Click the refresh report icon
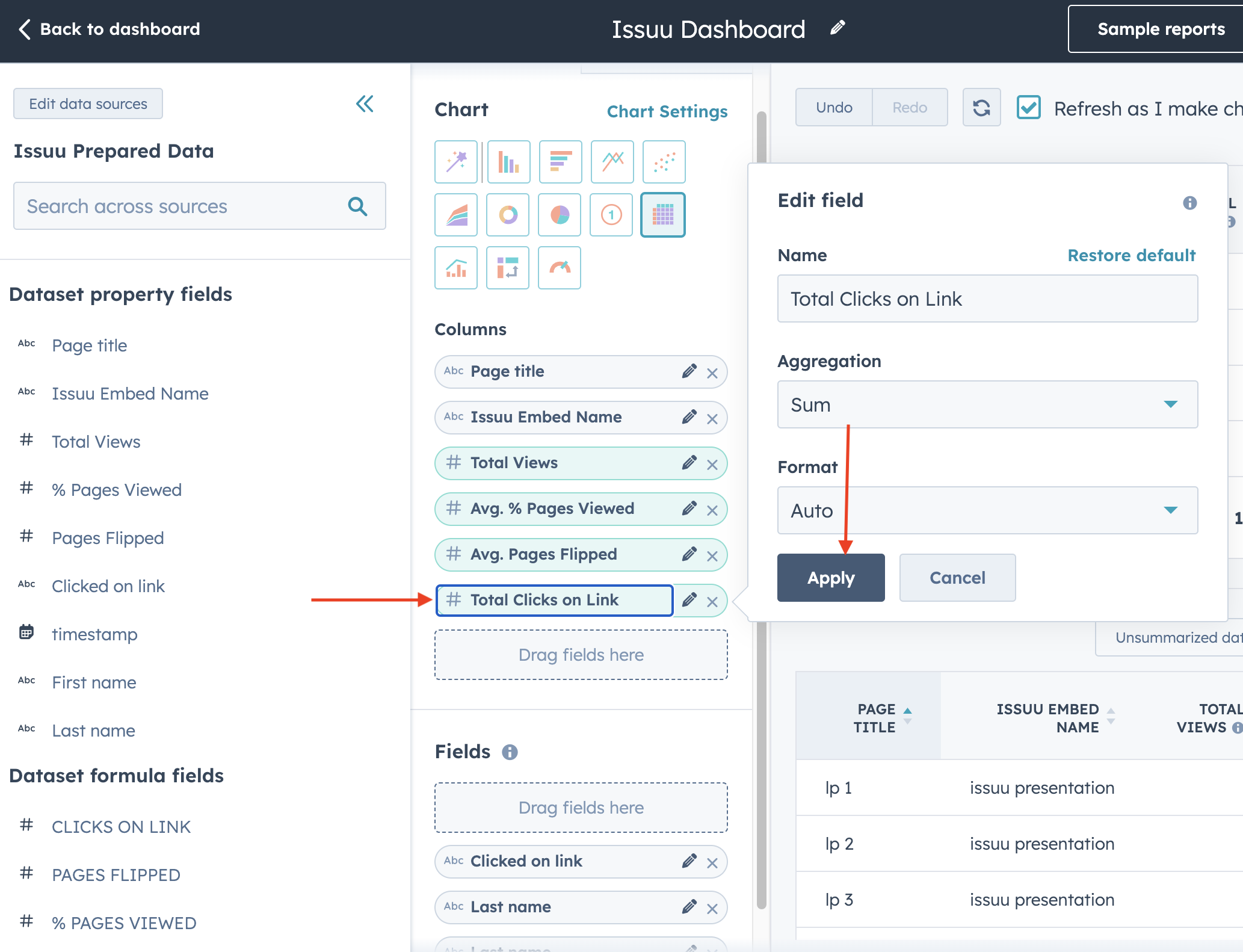 pos(981,108)
